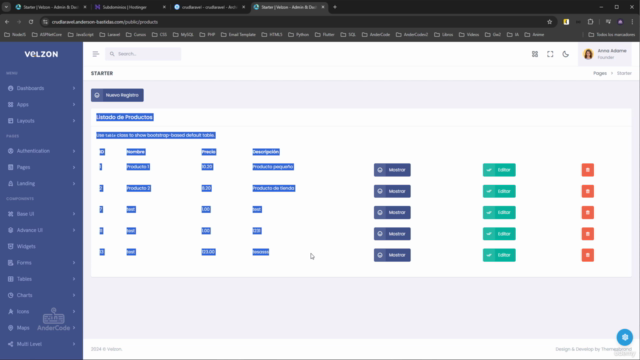Click Editar in the 123.00 row

(x=499, y=255)
